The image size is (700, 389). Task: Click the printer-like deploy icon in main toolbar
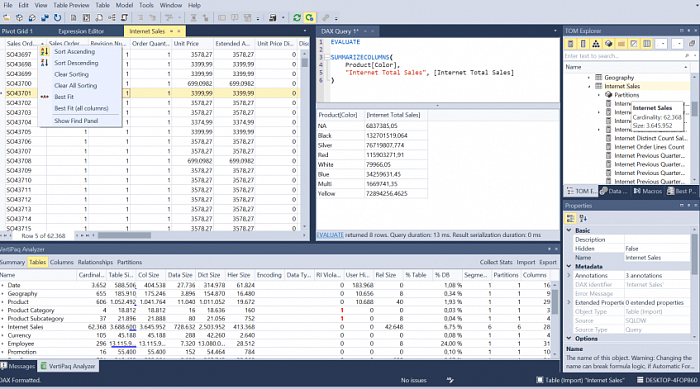[x=272, y=18]
